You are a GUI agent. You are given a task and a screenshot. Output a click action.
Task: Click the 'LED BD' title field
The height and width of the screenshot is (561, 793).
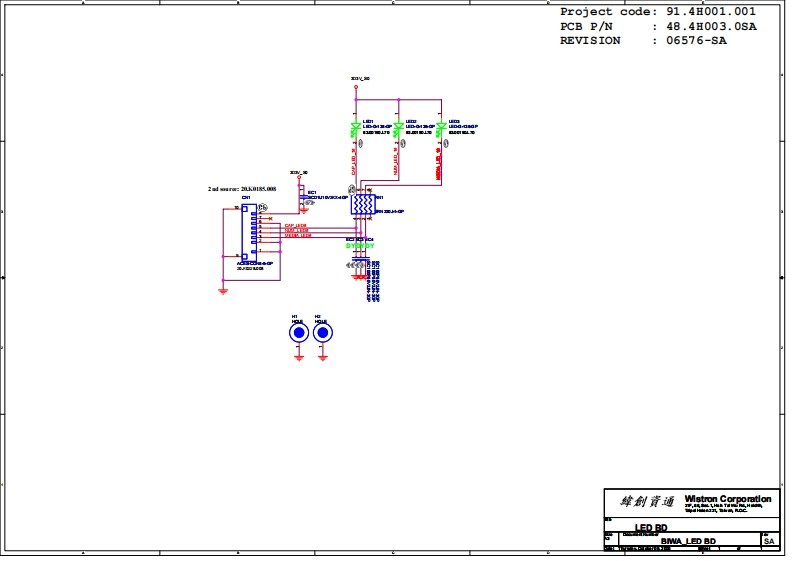[651, 528]
